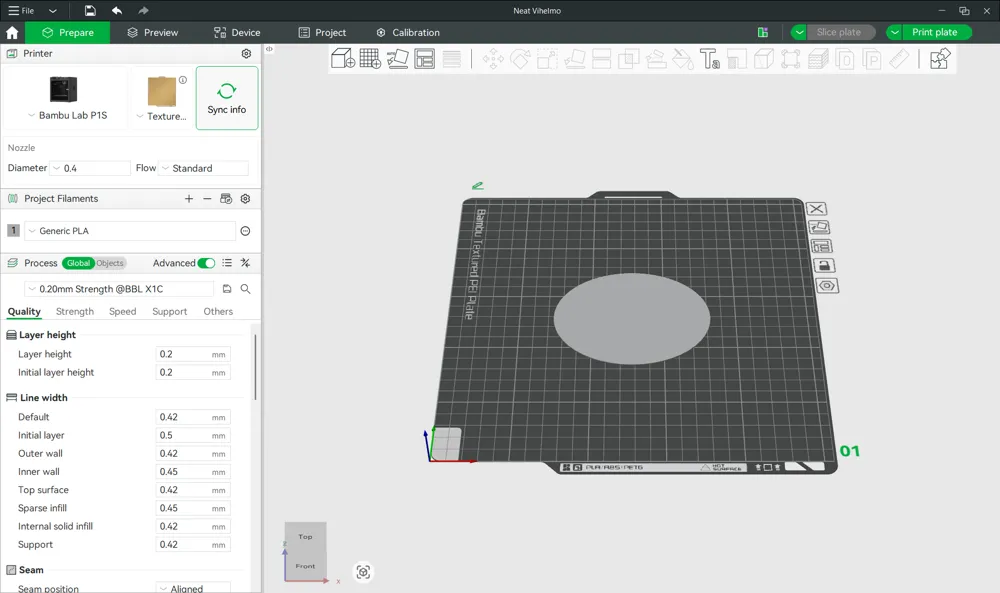Click the Save project icon
Screen dimensions: 1000x593
point(90,11)
